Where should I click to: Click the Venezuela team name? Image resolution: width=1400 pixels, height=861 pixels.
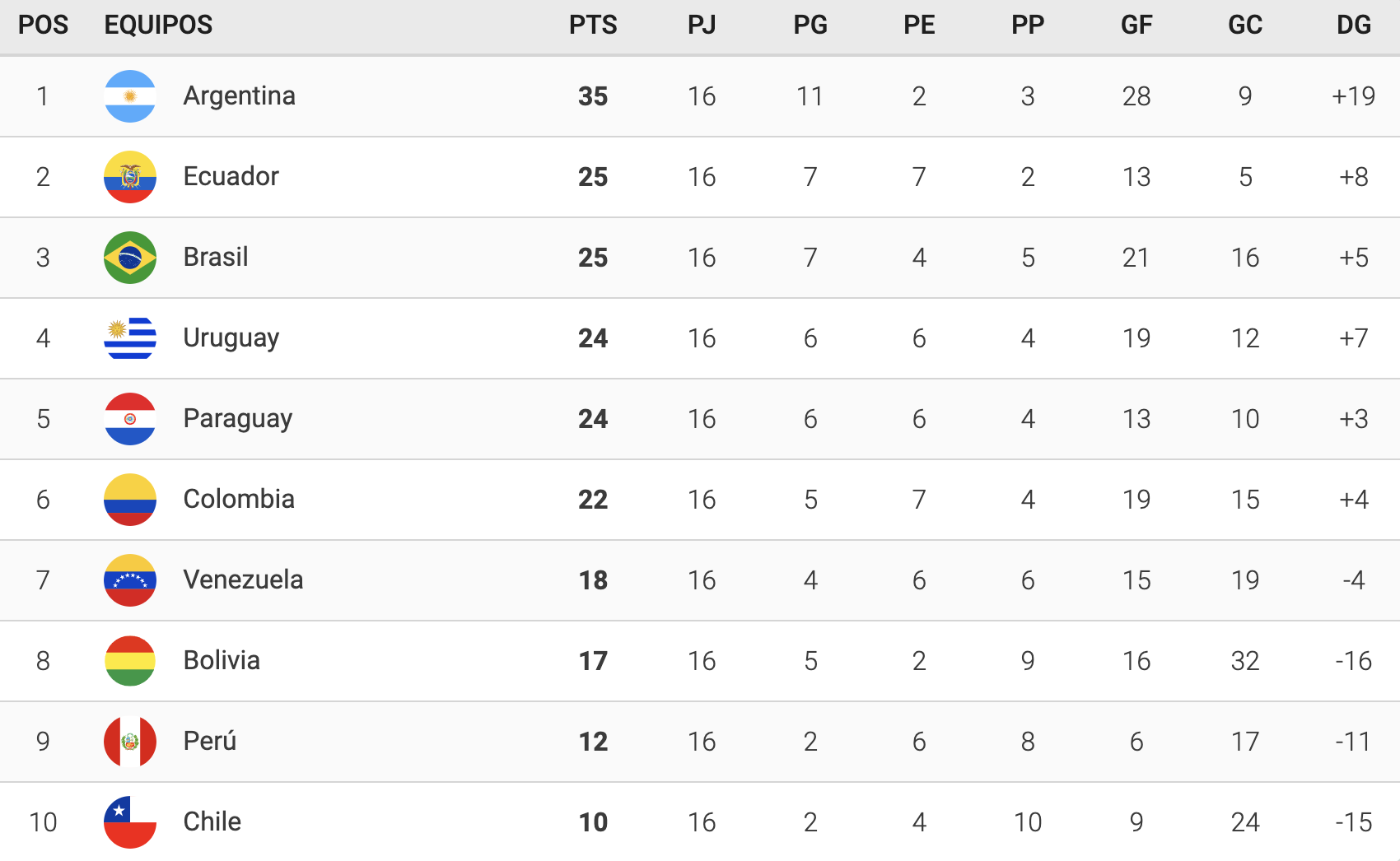[243, 580]
